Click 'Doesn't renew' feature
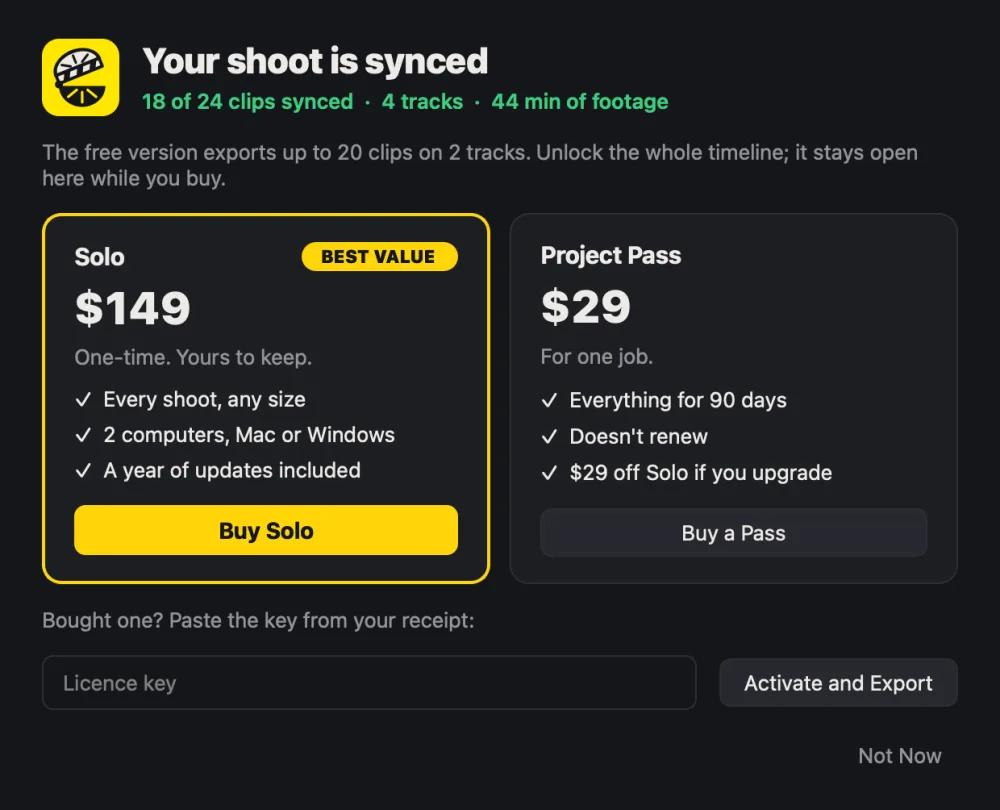Image resolution: width=1000 pixels, height=810 pixels. click(x=638, y=436)
